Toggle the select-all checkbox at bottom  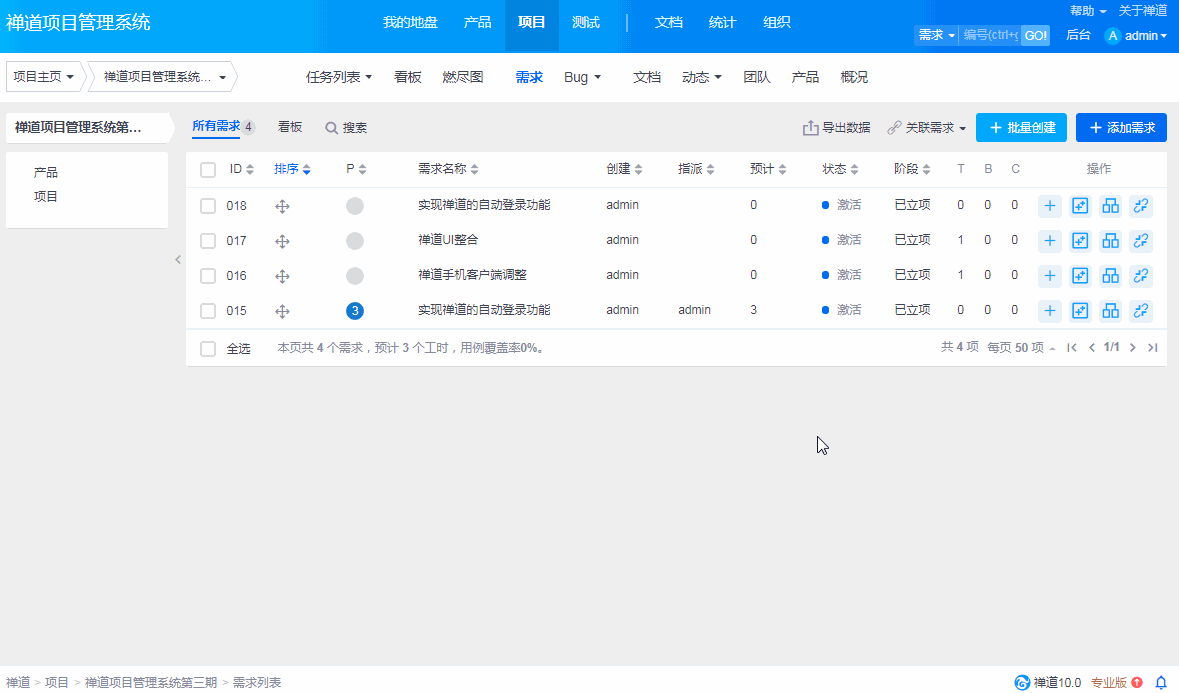pos(208,349)
